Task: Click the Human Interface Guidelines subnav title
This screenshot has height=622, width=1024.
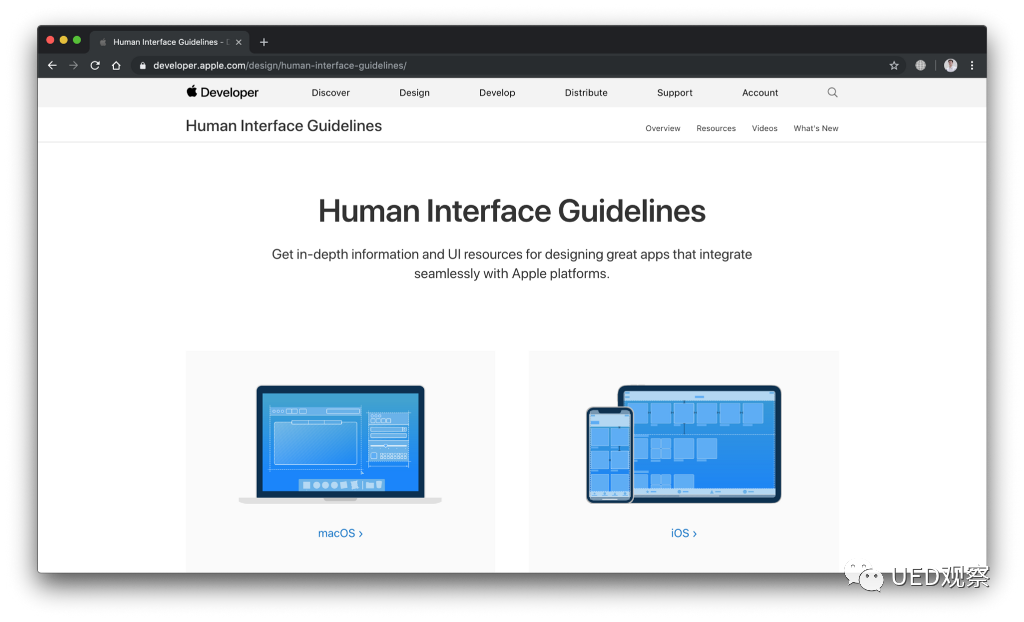Action: pyautogui.click(x=283, y=125)
